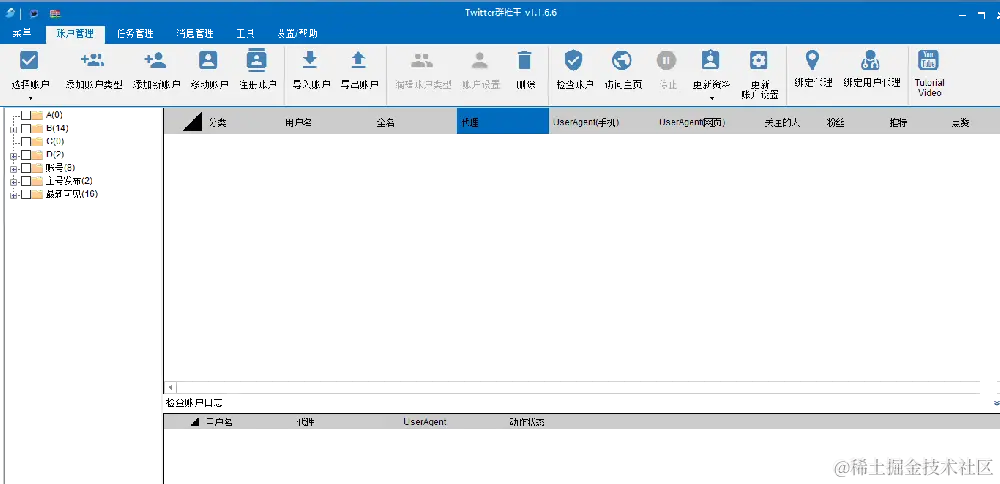
Task: Switch to the Account Management (账户管理) tab
Action: tap(75, 34)
